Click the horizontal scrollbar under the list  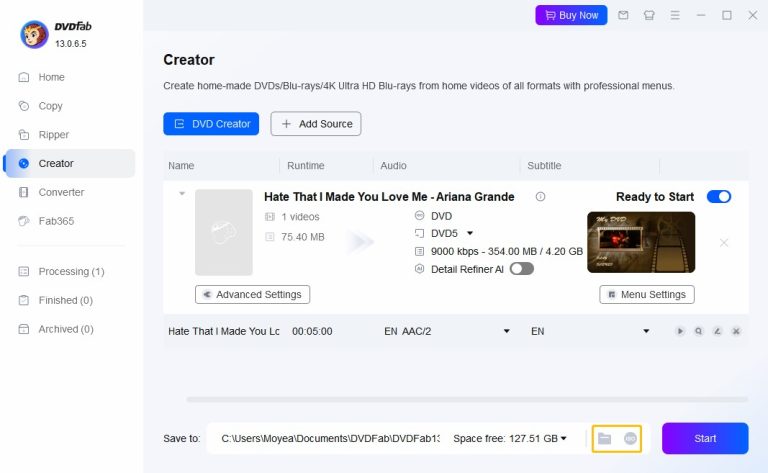pyautogui.click(x=467, y=400)
